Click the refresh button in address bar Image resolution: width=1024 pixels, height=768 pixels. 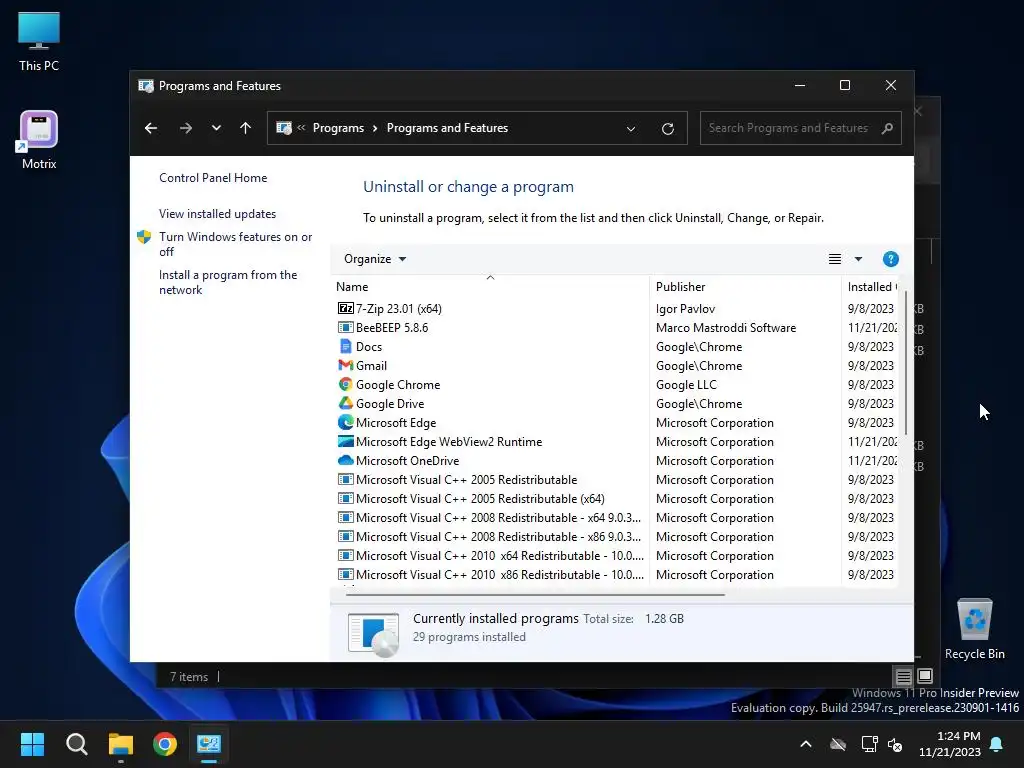click(667, 128)
